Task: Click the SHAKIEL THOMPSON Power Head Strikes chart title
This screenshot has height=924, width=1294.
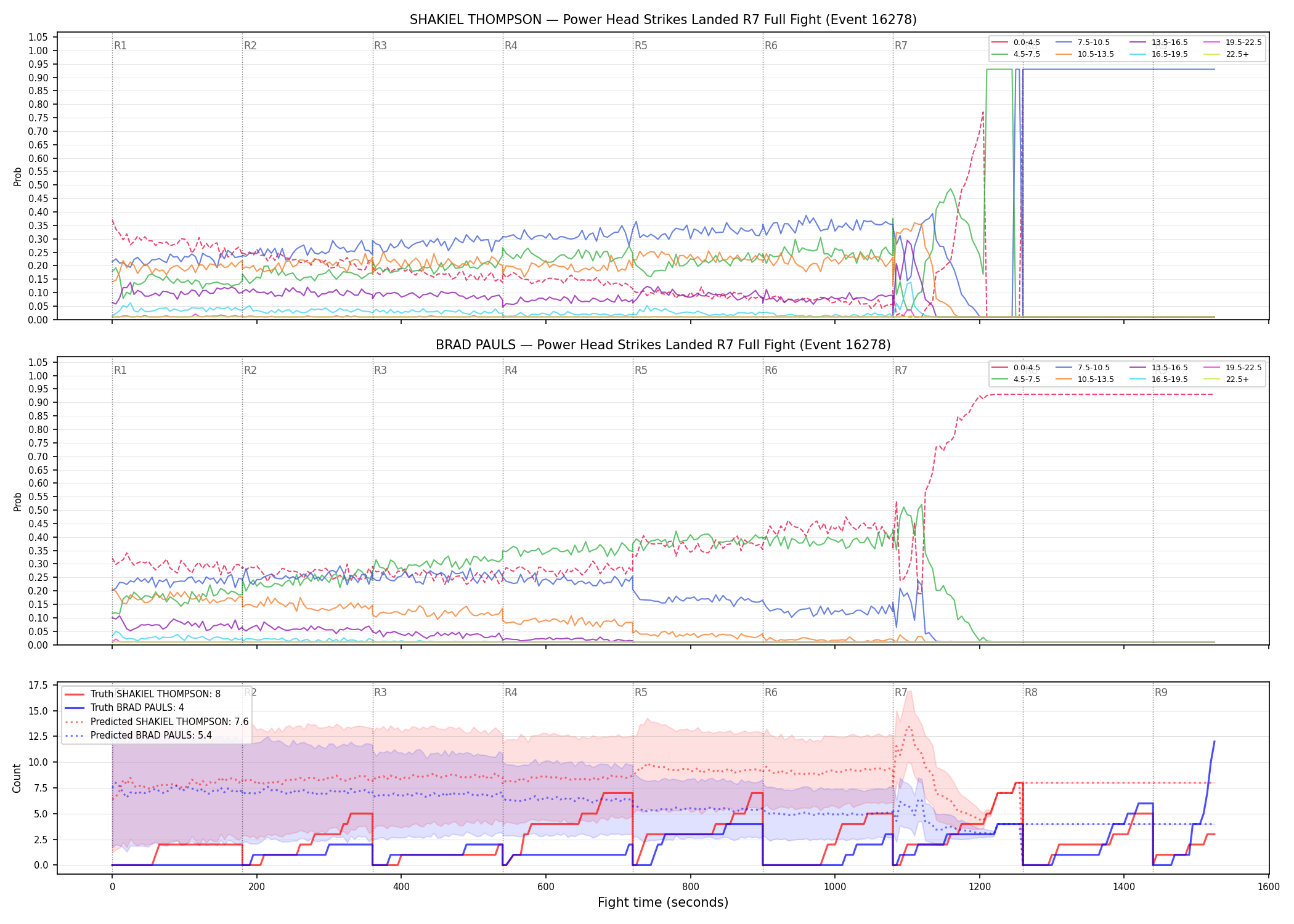Action: point(663,20)
